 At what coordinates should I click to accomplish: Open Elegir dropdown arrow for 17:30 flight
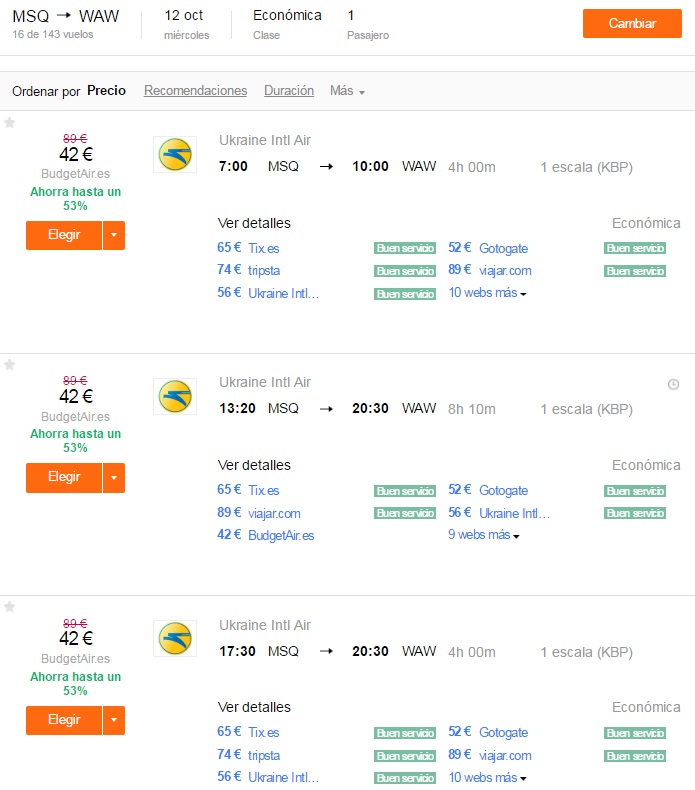click(x=114, y=720)
